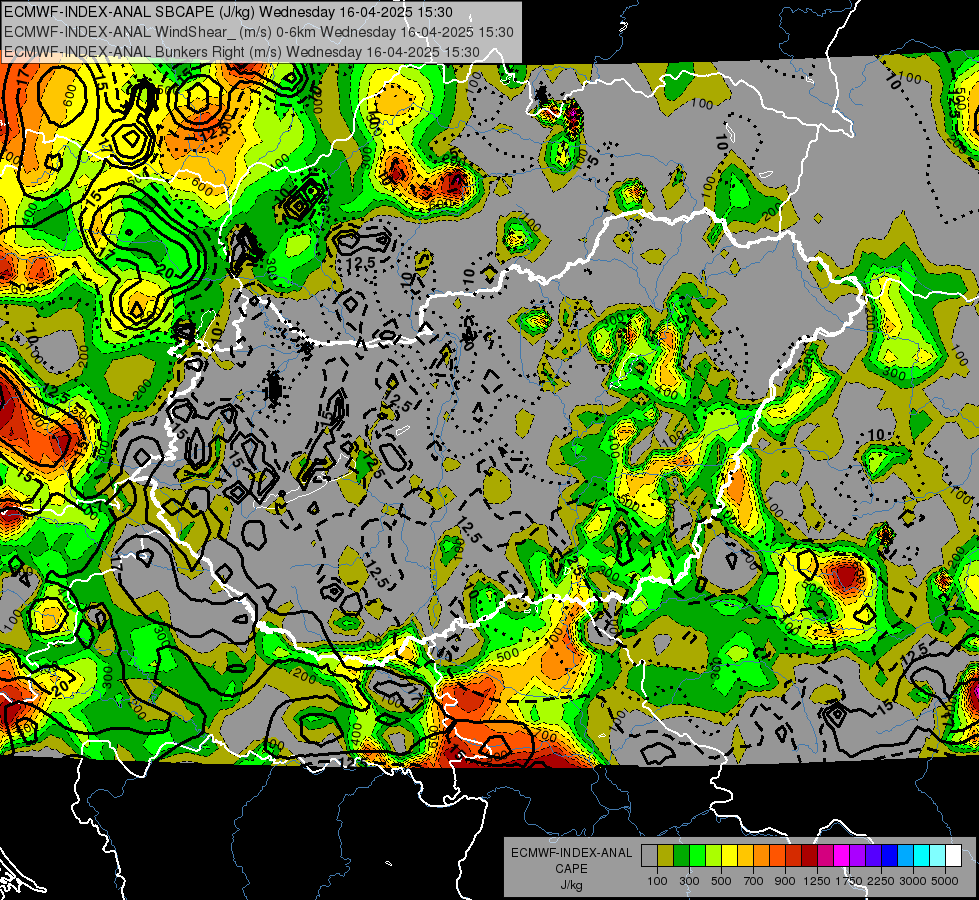The image size is (979, 900).
Task: Click the 2250 label under legend
Action: click(881, 881)
